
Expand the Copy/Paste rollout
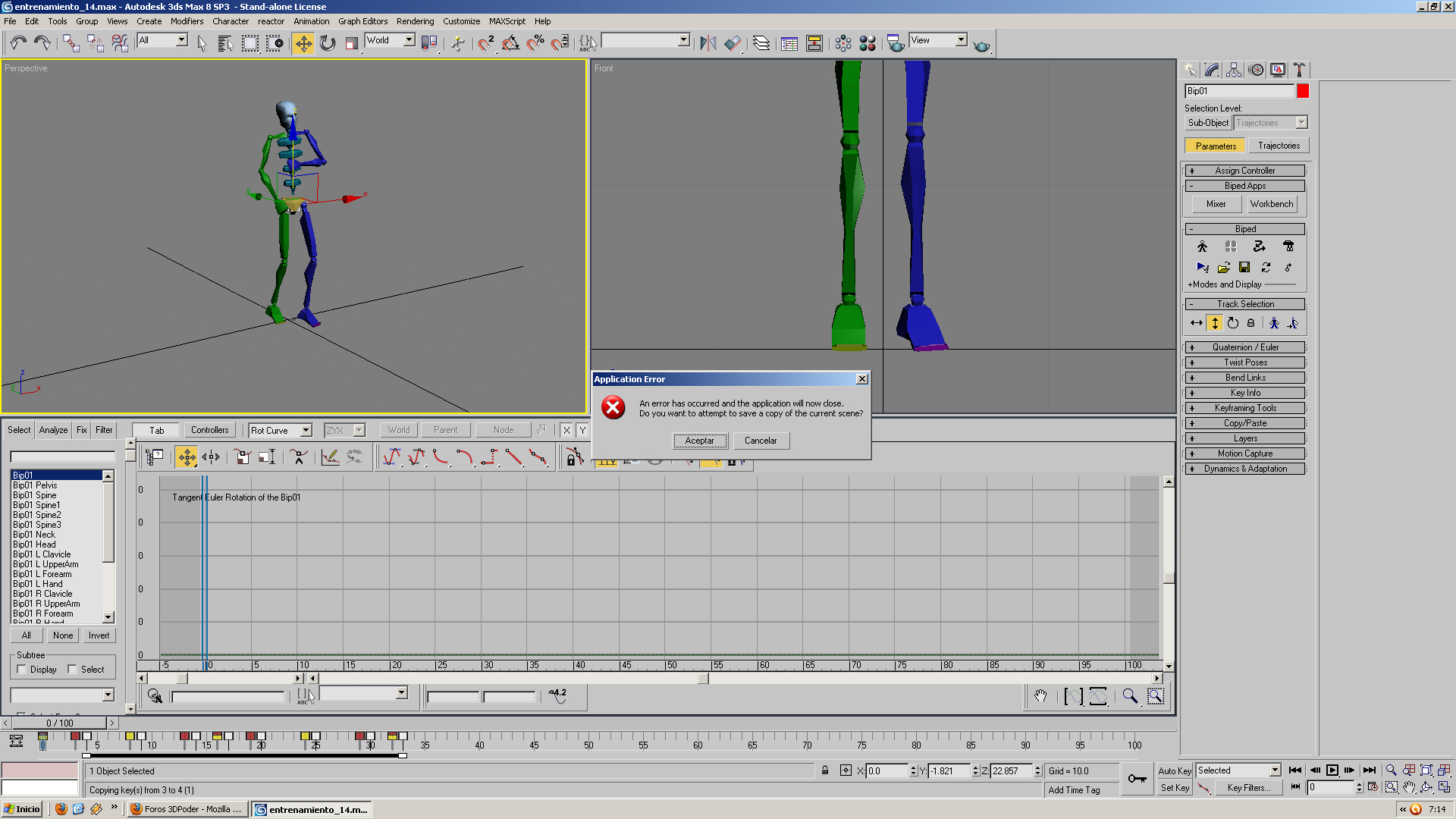tap(1244, 423)
